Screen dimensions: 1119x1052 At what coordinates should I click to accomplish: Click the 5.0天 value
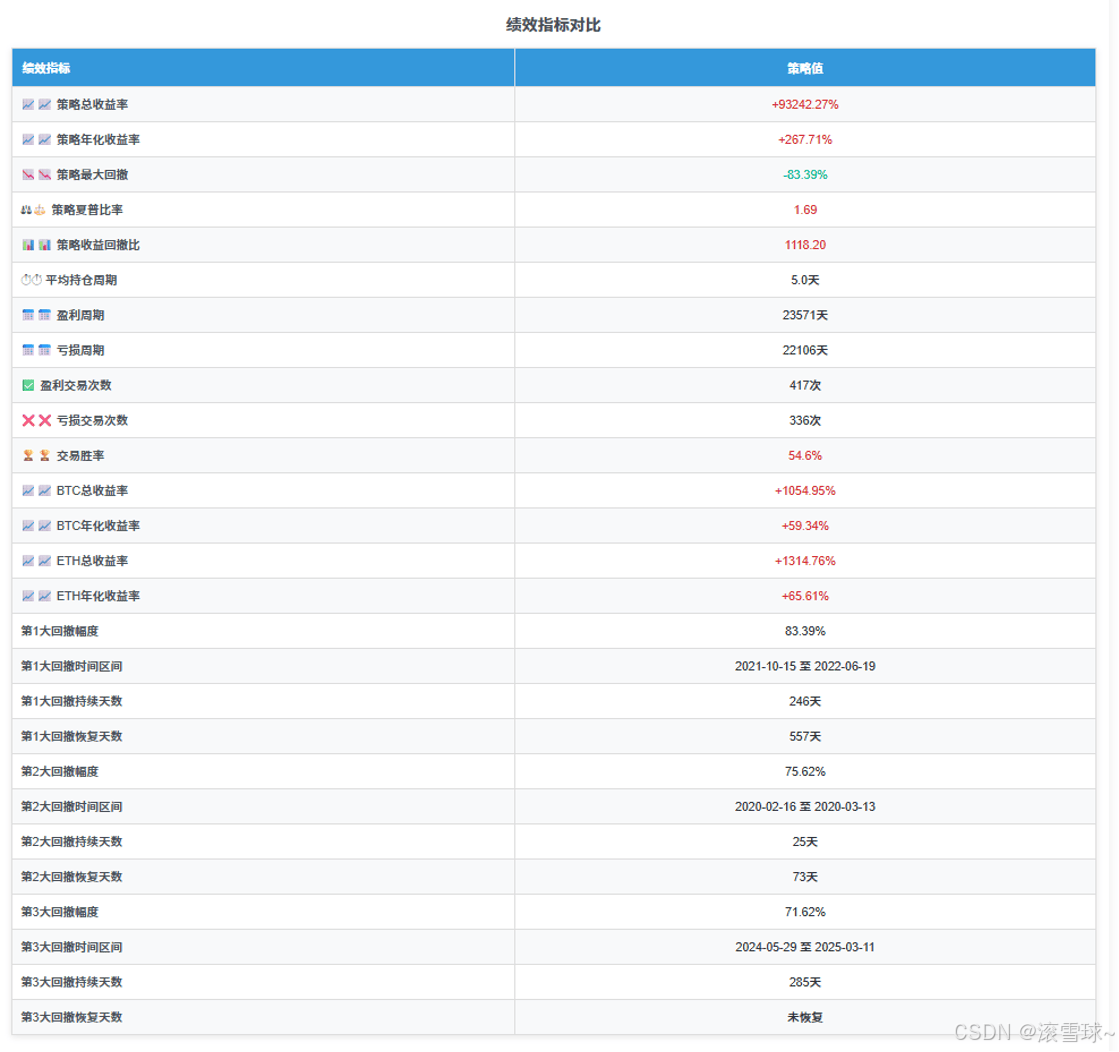(x=805, y=280)
